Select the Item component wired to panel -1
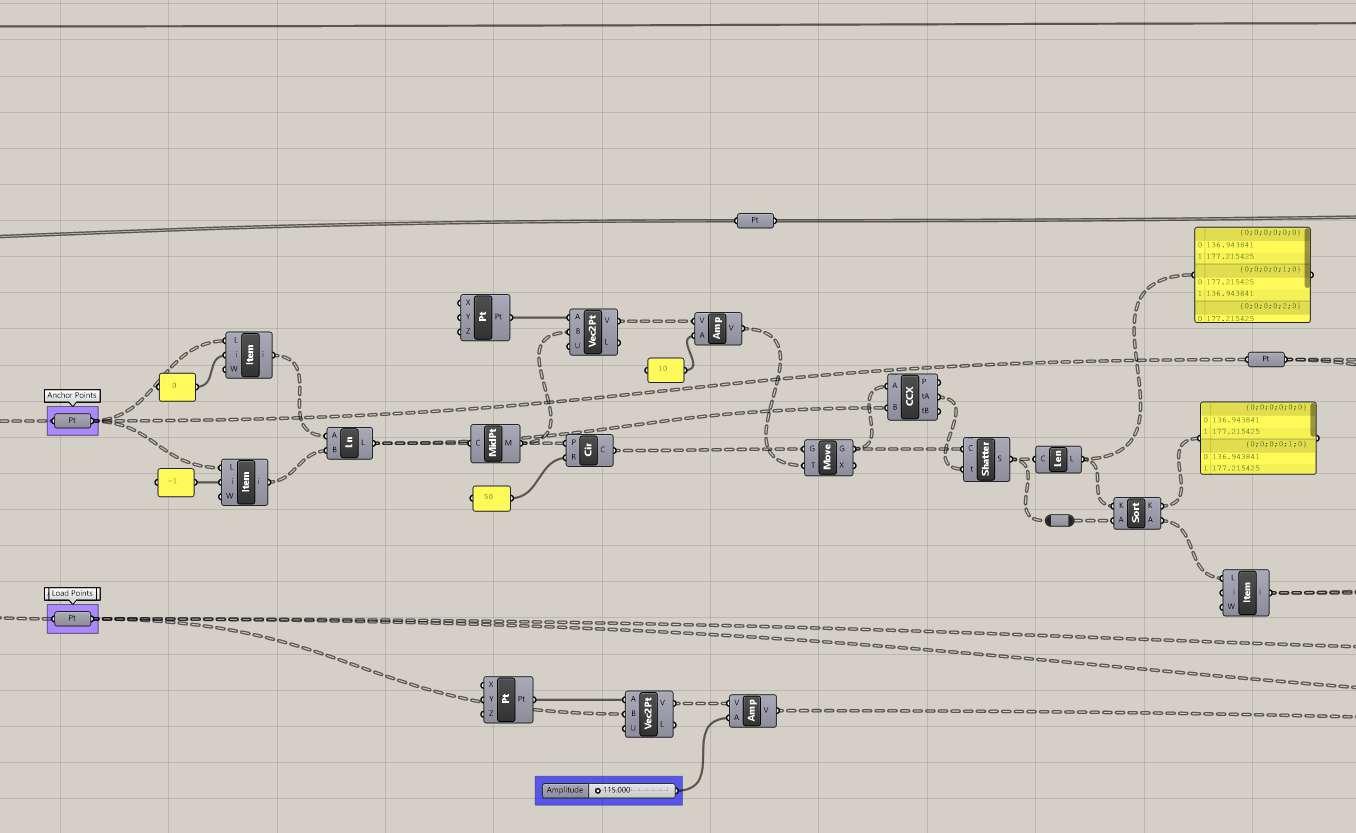1356x833 pixels. click(x=245, y=482)
